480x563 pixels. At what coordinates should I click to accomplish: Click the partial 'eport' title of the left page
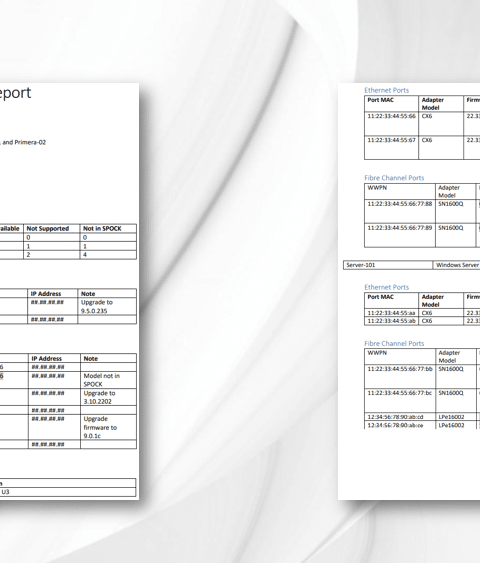coord(15,93)
